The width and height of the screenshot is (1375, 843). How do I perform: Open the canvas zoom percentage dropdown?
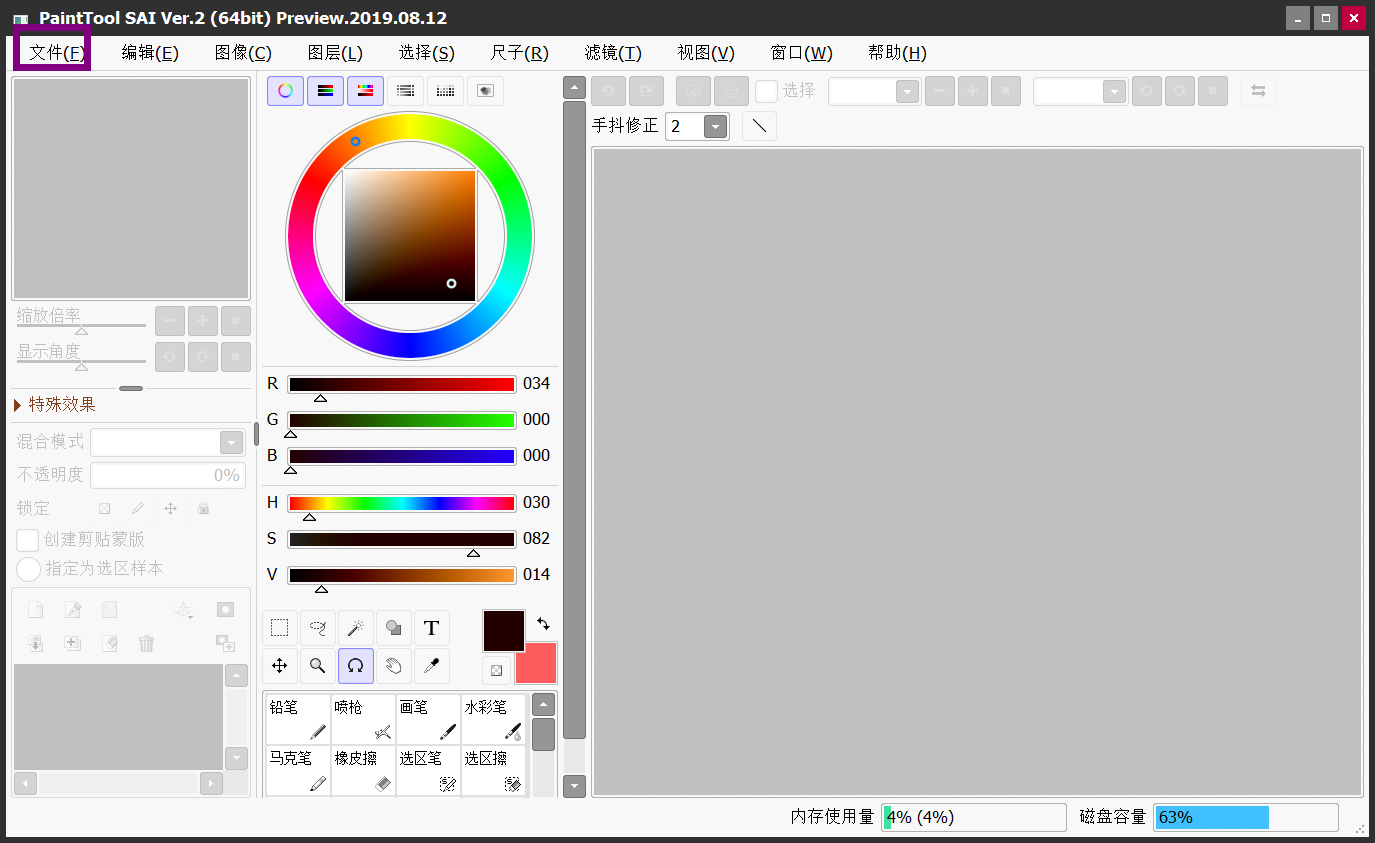(x=908, y=91)
